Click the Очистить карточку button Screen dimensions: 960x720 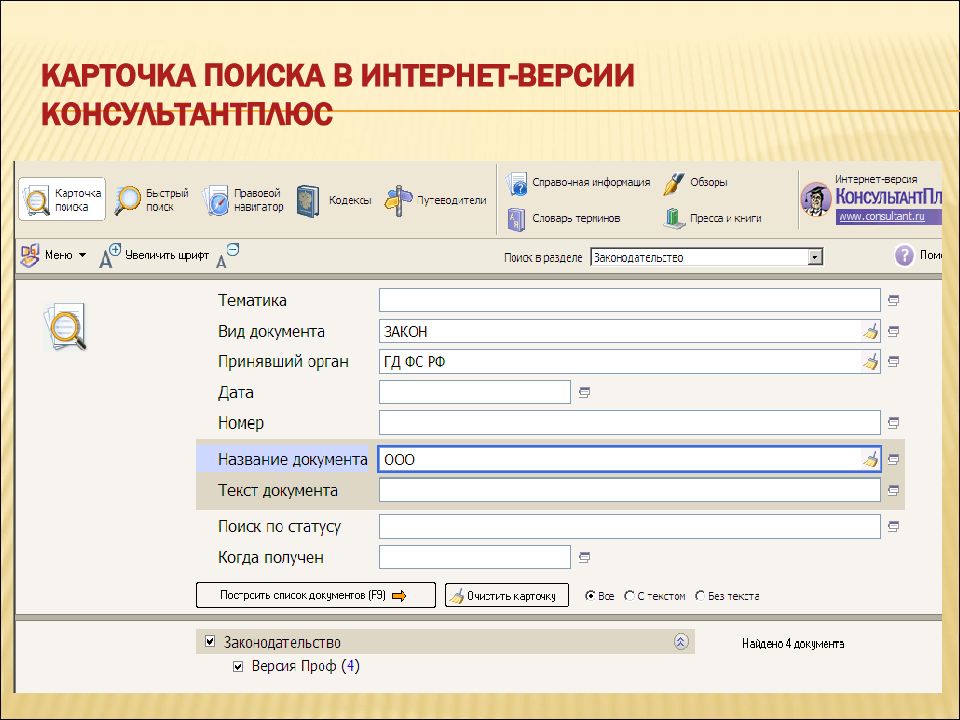[x=507, y=595]
